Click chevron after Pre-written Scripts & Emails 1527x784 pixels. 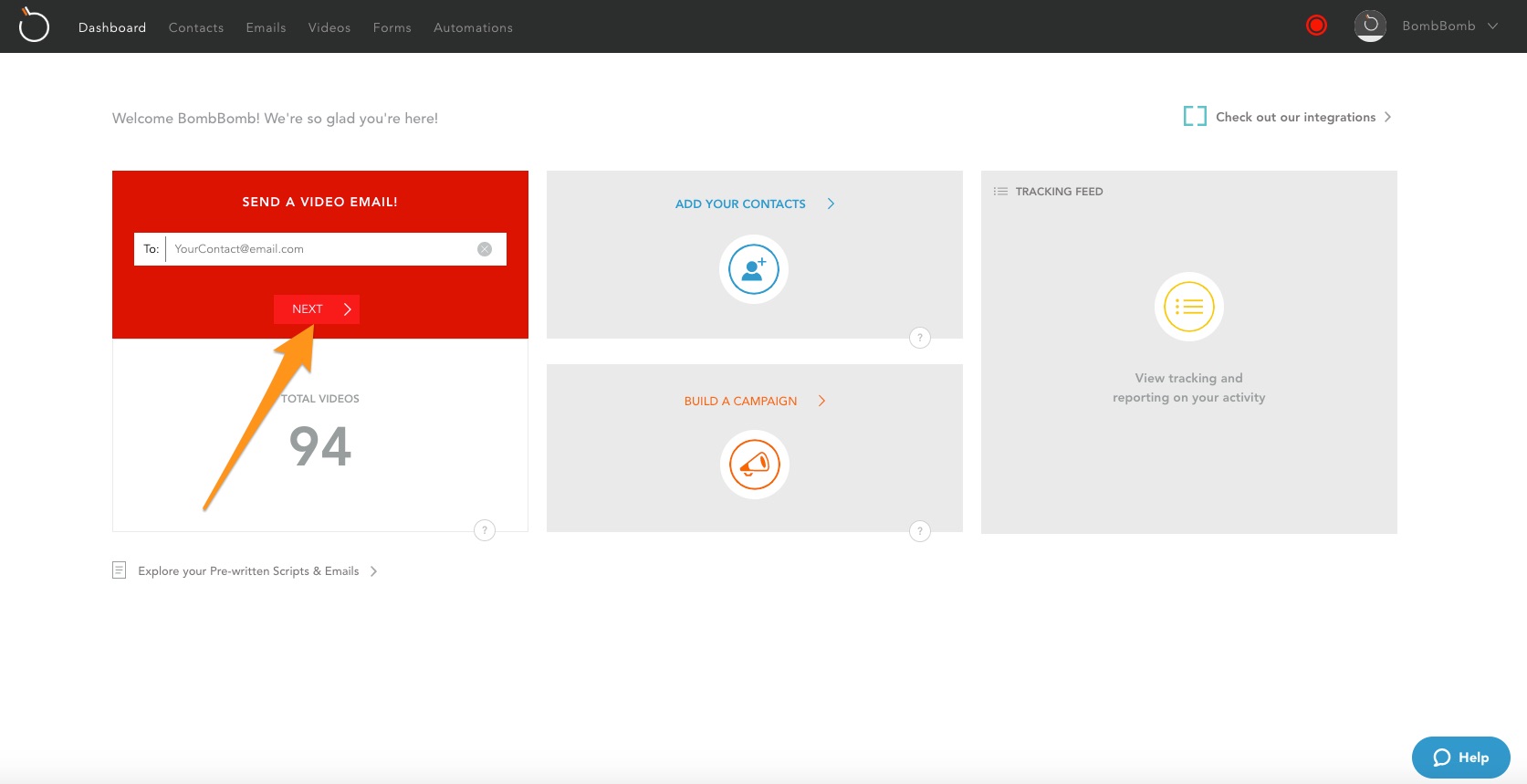pos(373,571)
